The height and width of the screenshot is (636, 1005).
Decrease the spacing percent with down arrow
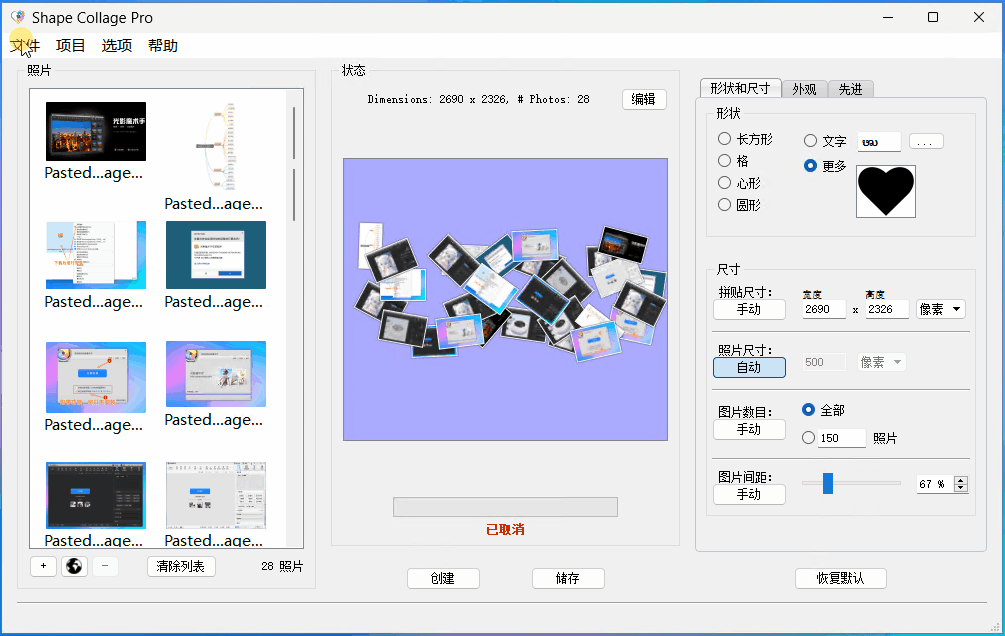point(960,488)
